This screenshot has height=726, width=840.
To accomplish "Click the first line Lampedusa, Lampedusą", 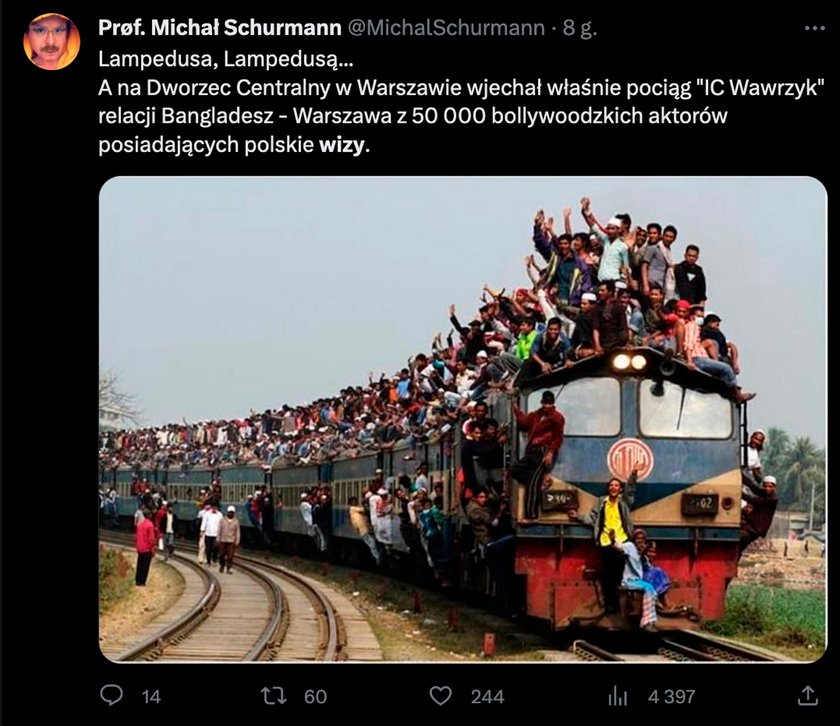I will [x=226, y=59].
